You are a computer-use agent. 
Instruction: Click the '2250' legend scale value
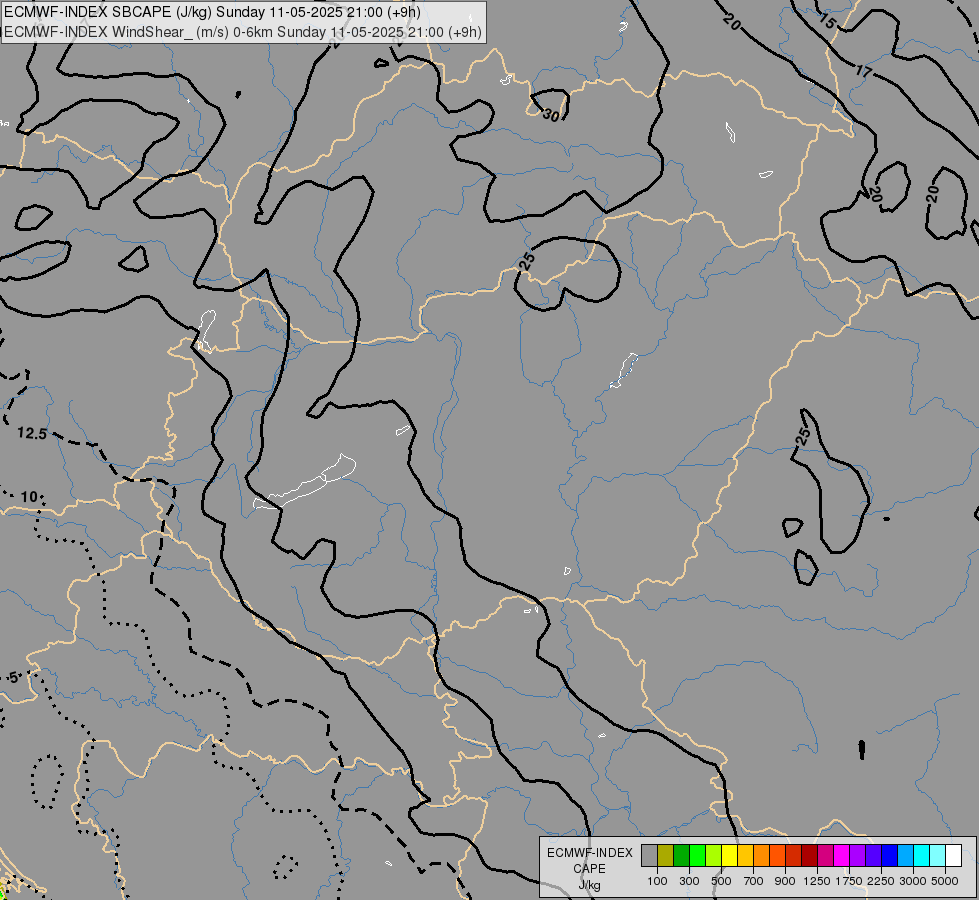(881, 881)
